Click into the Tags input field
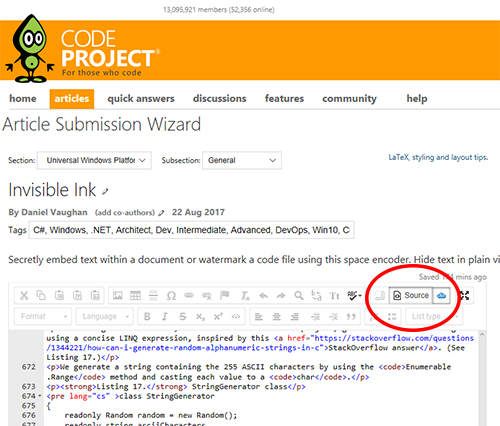Image resolution: width=500 pixels, height=426 pixels. [191, 230]
